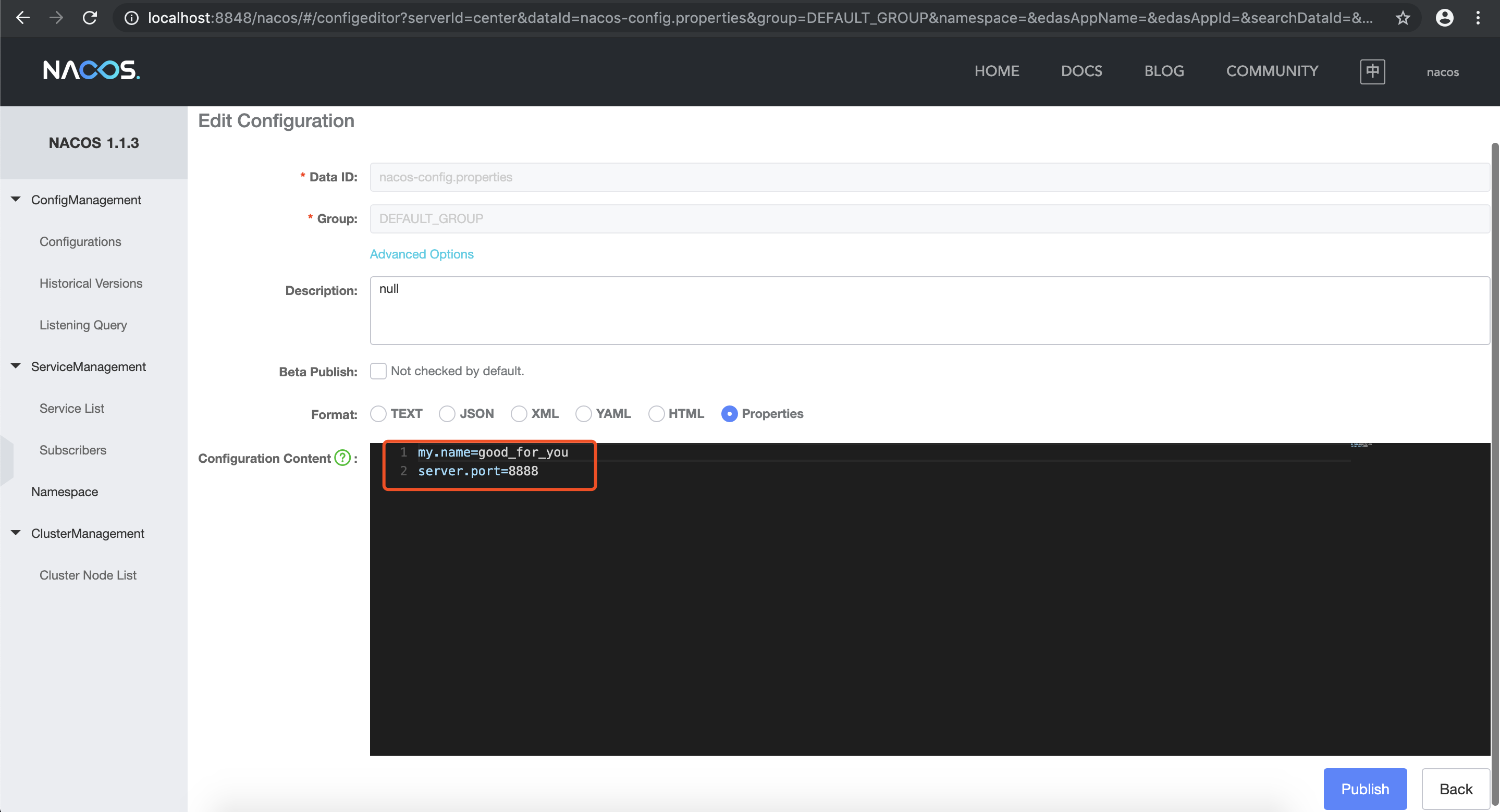Enable the Beta Publish checkbox
This screenshot has width=1500, height=812.
[378, 371]
